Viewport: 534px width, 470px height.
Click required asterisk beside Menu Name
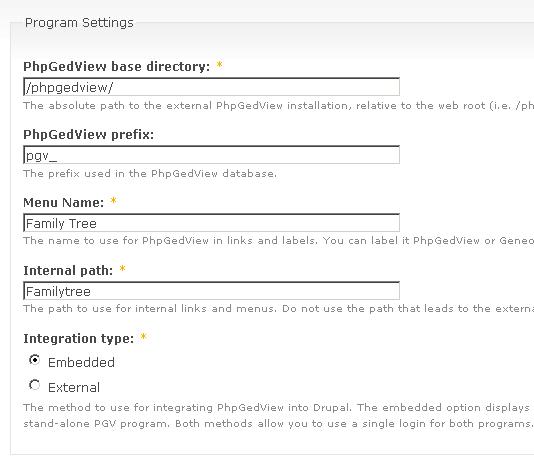pos(113,201)
